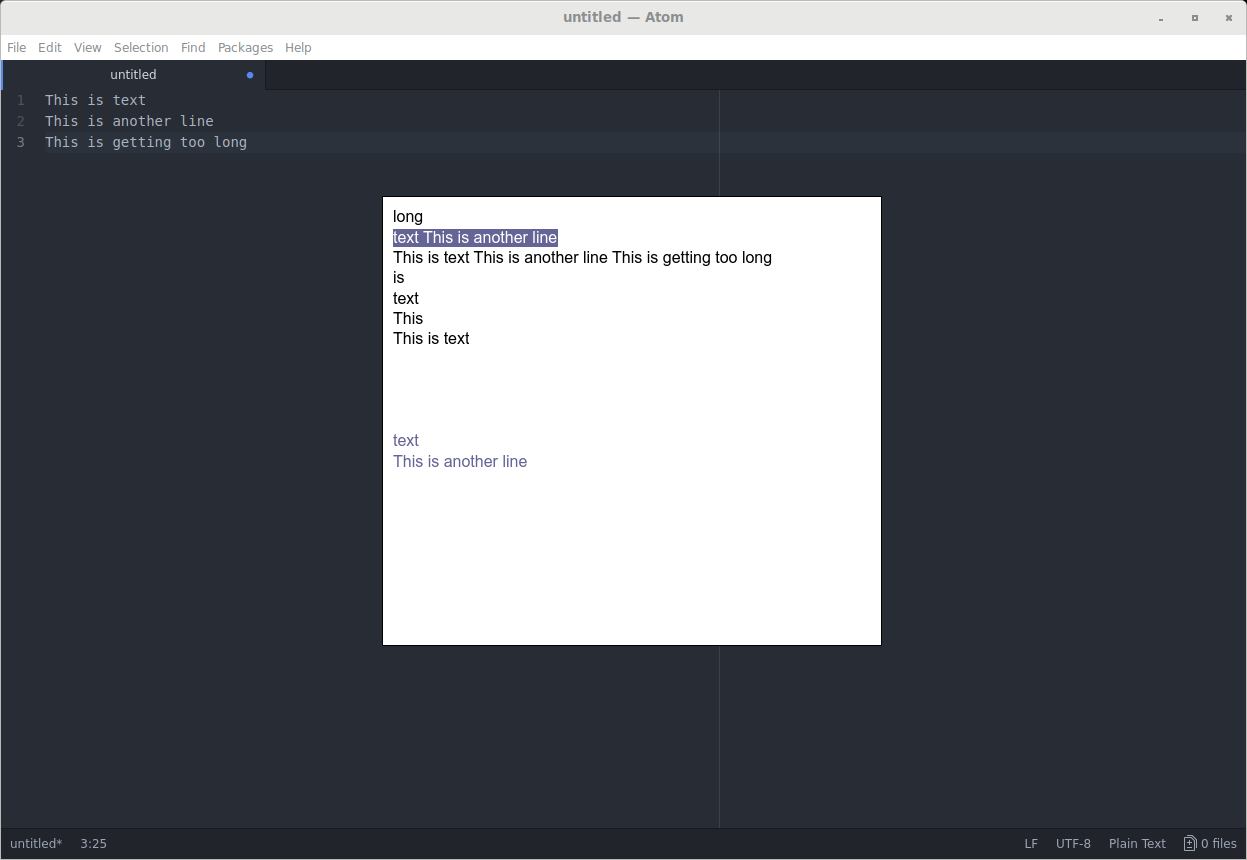1247x860 pixels.
Task: Select black 'text' entry in popup list
Action: tap(406, 298)
